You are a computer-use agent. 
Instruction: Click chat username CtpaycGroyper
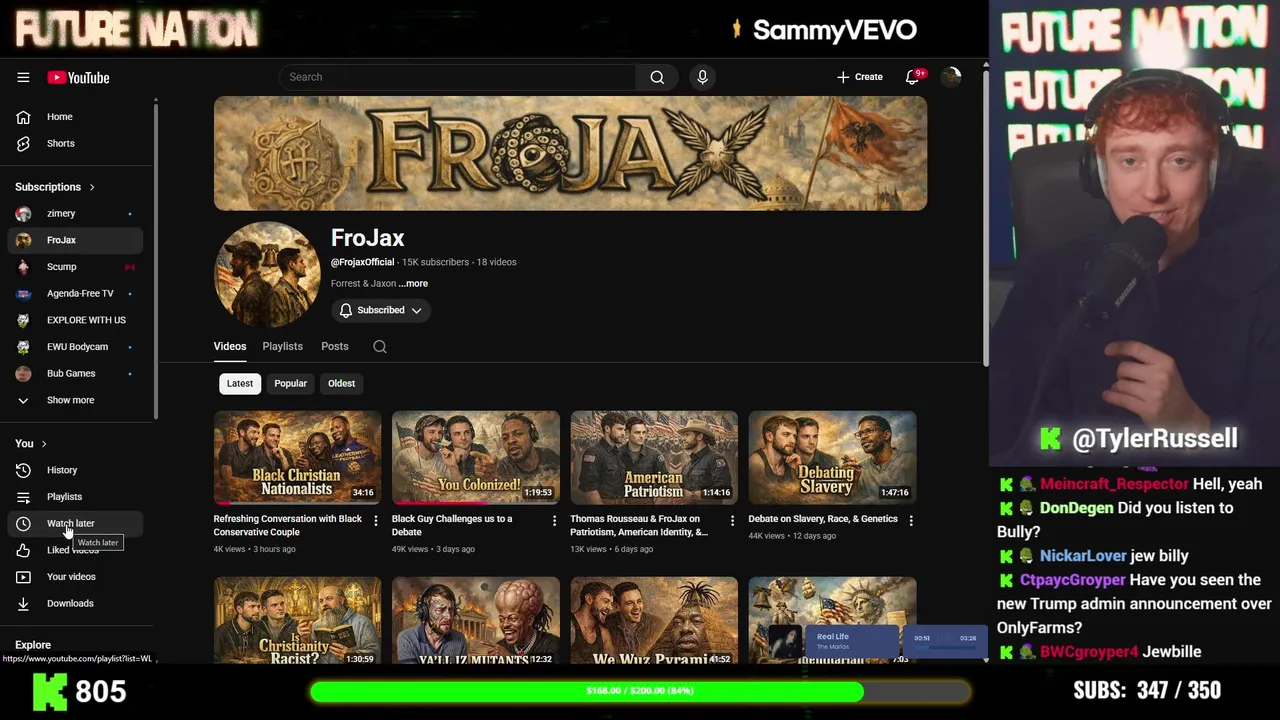1072,580
